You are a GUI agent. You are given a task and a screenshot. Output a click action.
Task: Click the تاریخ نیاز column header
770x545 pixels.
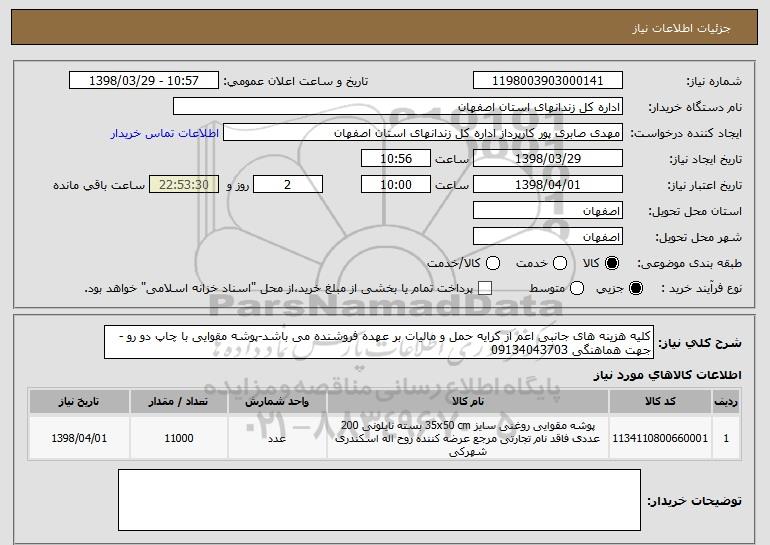click(79, 402)
